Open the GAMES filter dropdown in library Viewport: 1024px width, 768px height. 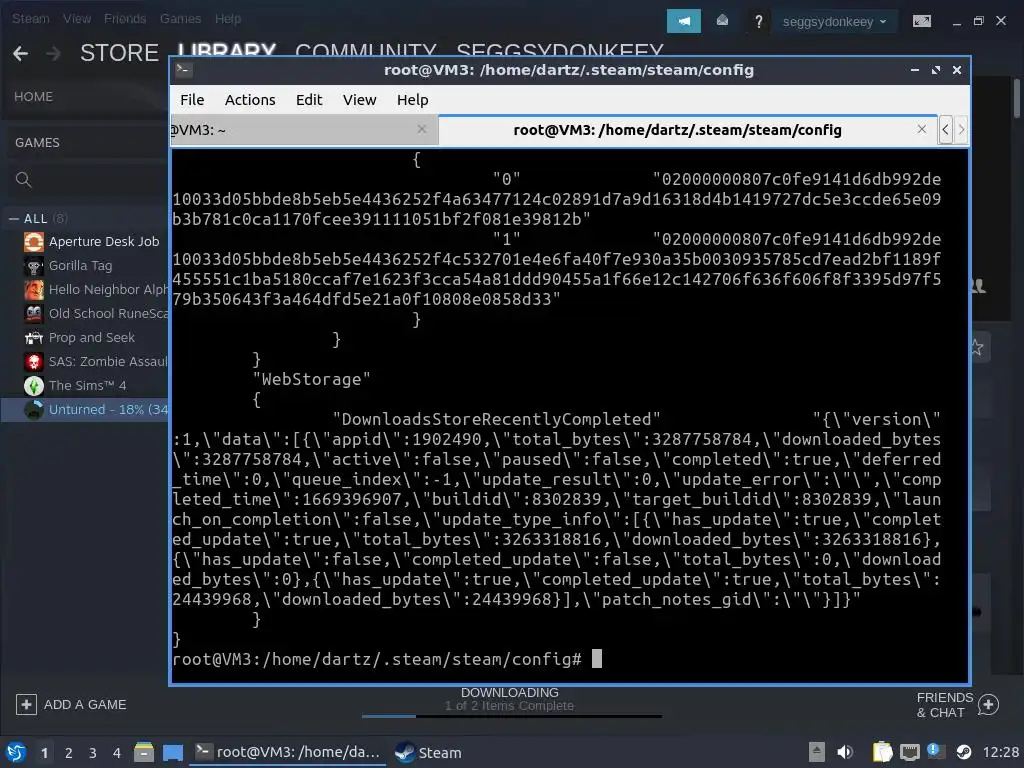click(37, 142)
